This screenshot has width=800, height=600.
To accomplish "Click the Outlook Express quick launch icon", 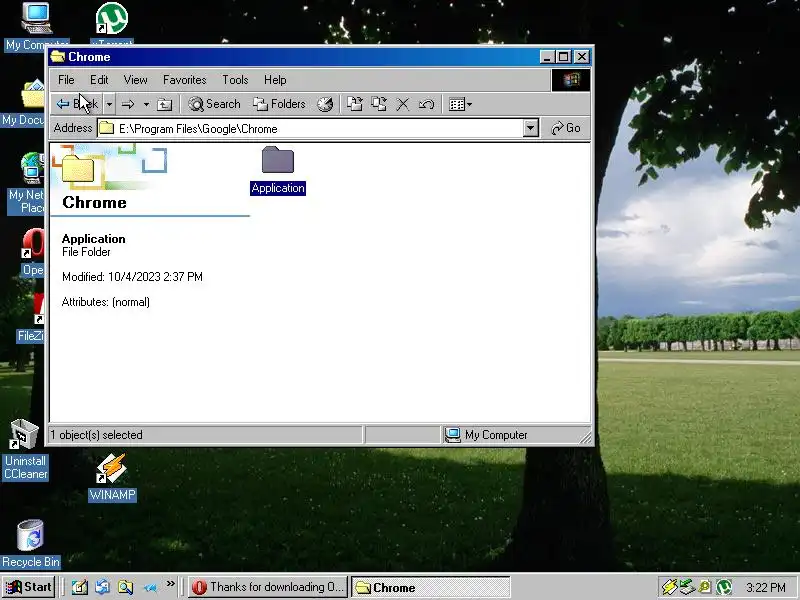I will [x=102, y=587].
